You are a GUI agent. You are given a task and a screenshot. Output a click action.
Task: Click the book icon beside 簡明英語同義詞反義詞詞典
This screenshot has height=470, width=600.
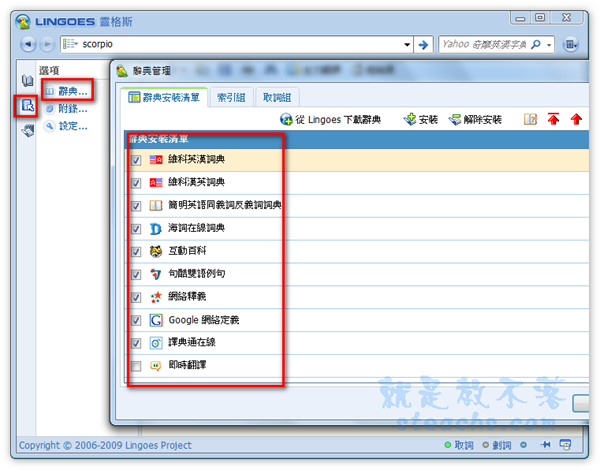[156, 206]
